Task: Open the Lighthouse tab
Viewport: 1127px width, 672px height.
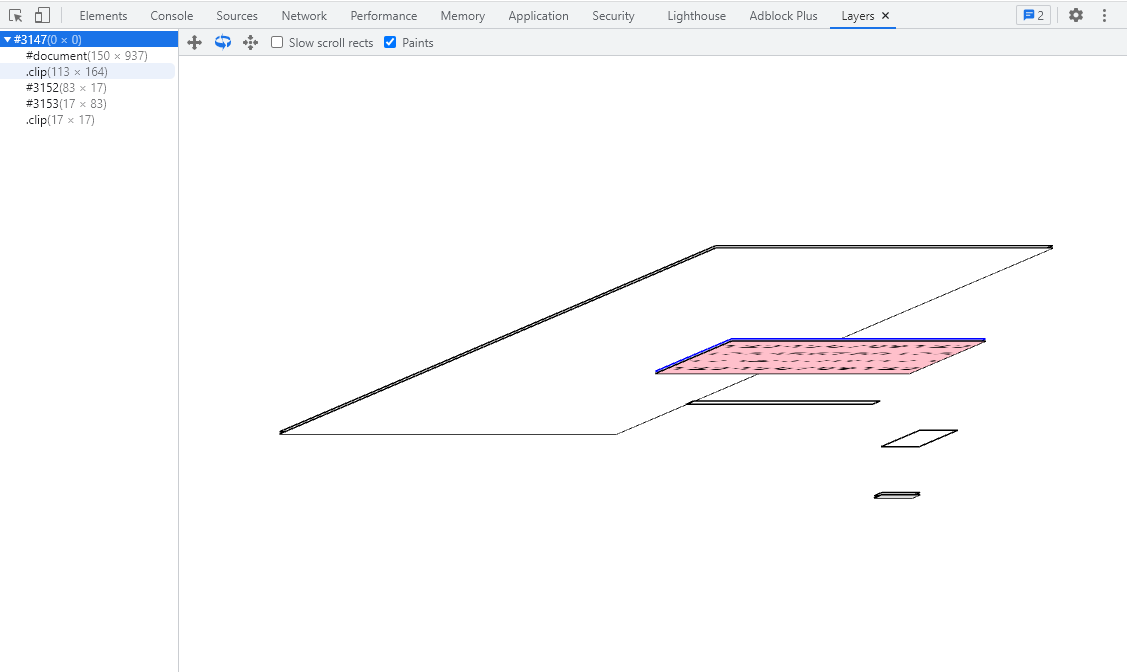Action: (696, 16)
